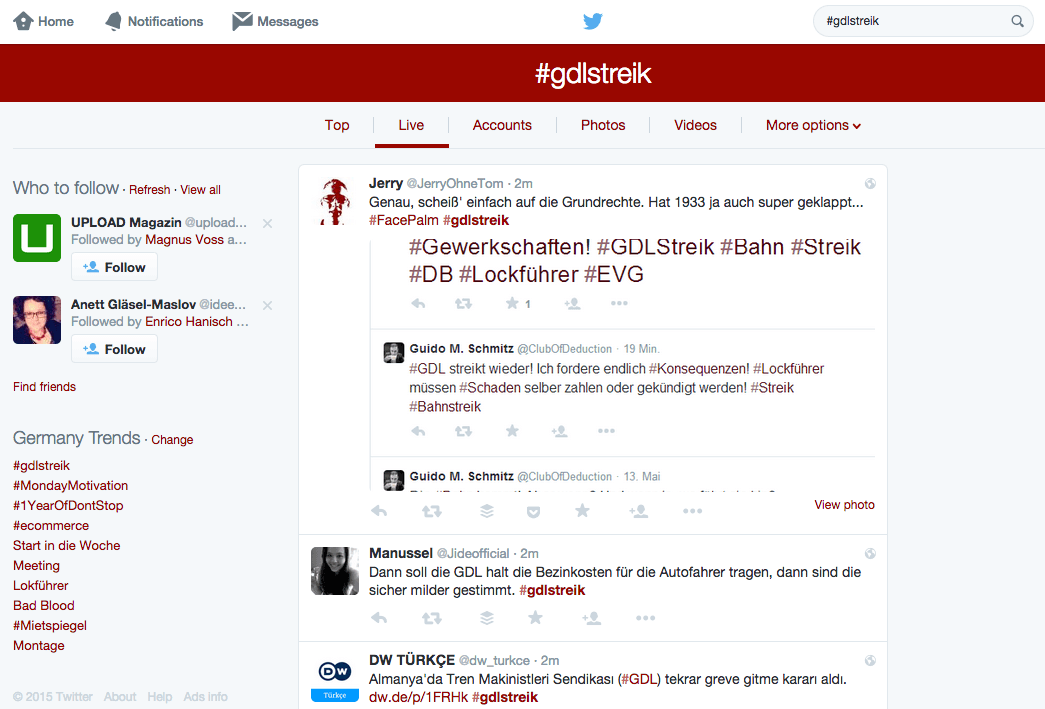Retweet Jerry's tweet from bottom action row
This screenshot has width=1045, height=709.
point(432,511)
